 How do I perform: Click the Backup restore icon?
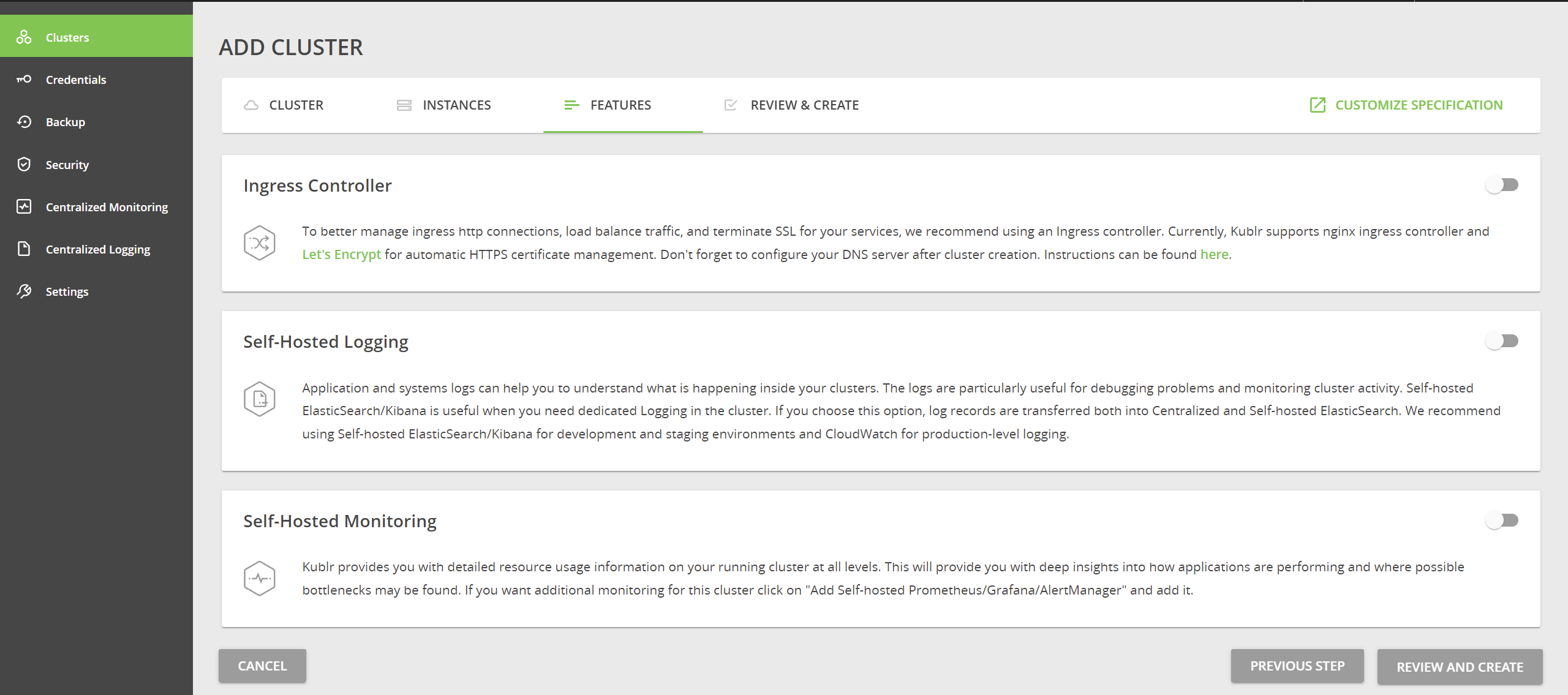pyautogui.click(x=24, y=122)
